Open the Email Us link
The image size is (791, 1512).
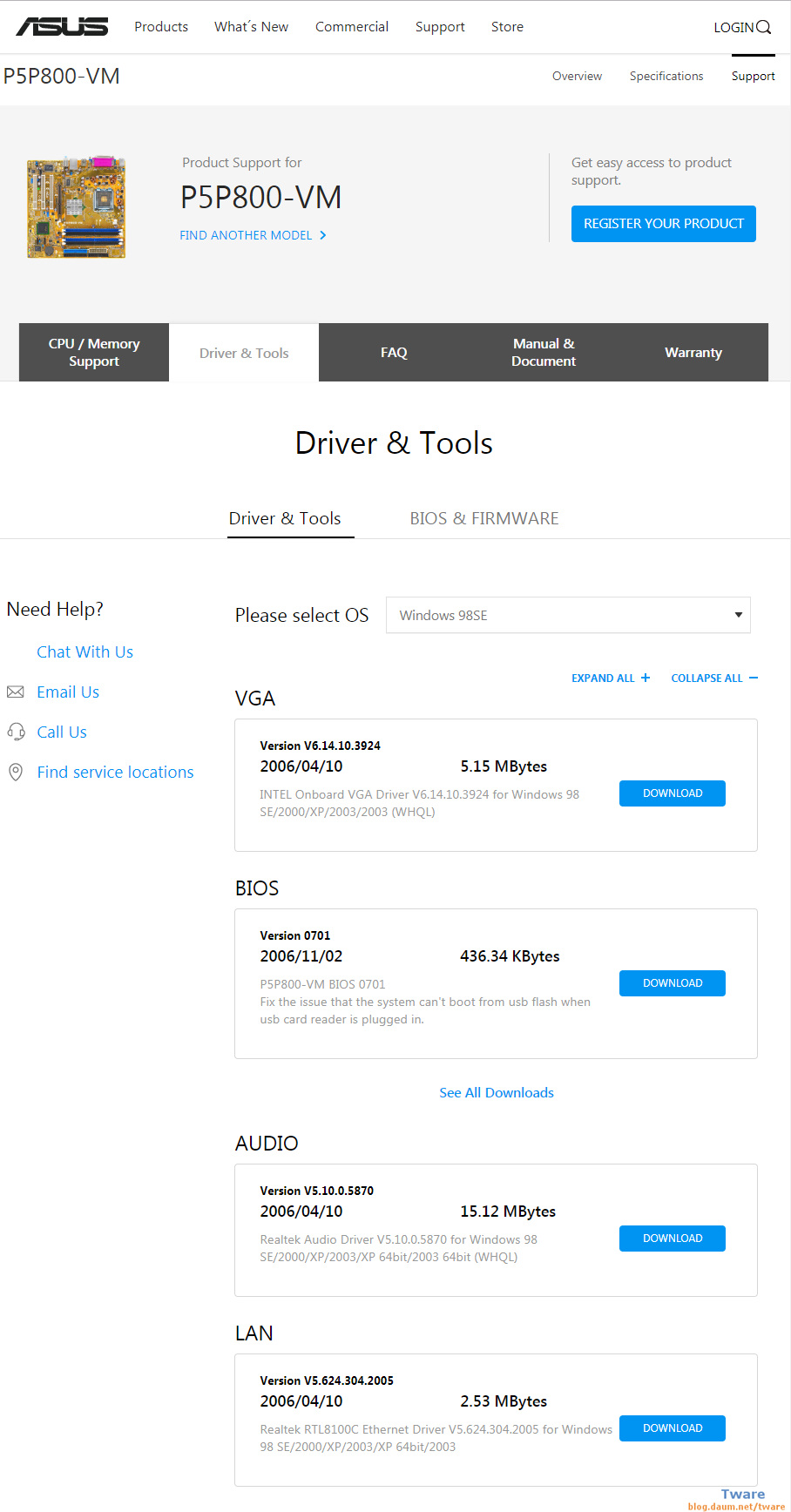pos(68,692)
